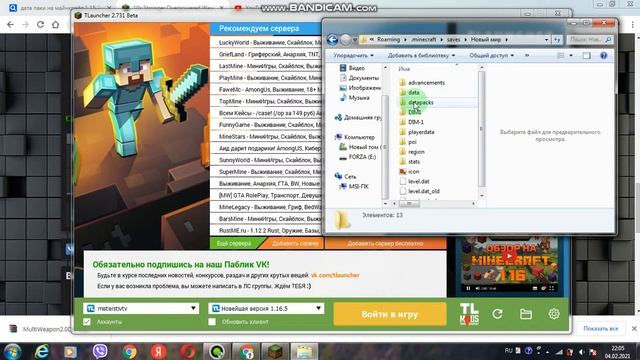
Task: Click the Explorer view mode icon
Action: tap(561, 56)
